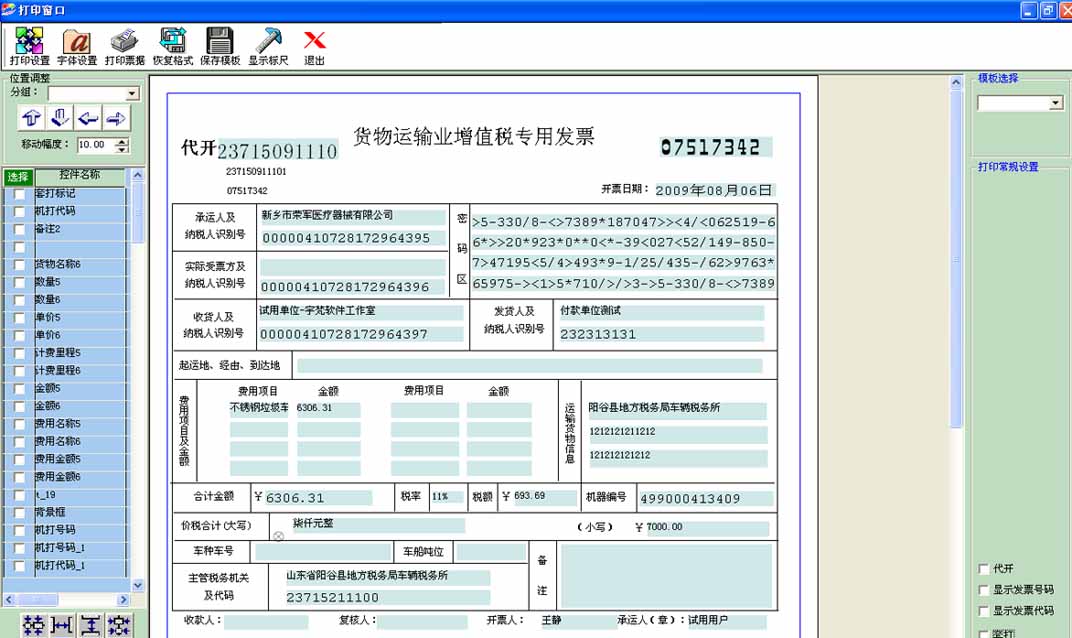Click the equal vertical height icon
The image size is (1072, 638).
(x=90, y=626)
